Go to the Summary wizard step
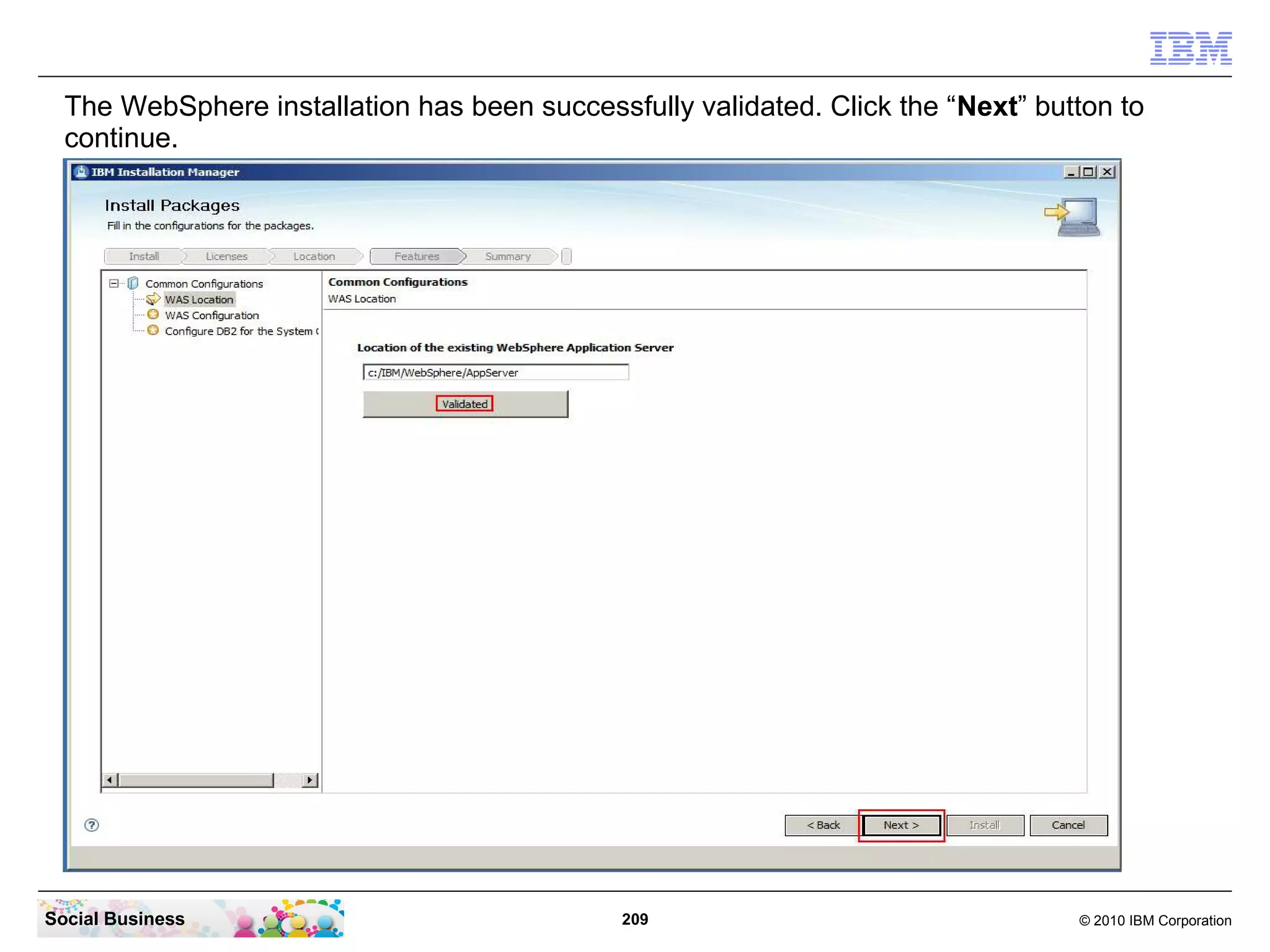The image size is (1270, 952). (508, 257)
